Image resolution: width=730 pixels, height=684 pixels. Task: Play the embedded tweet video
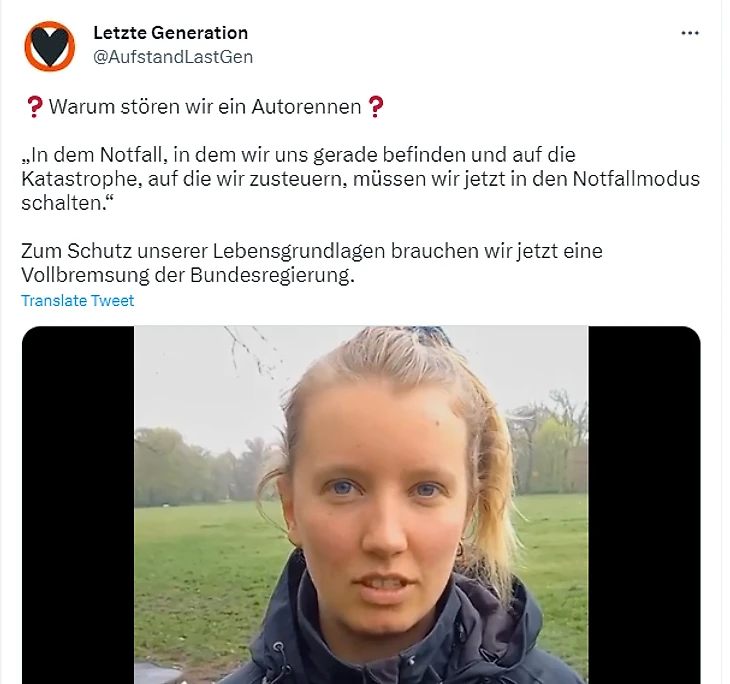click(x=361, y=505)
